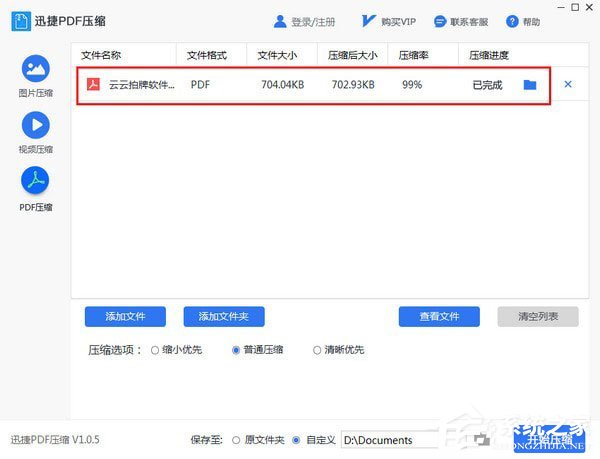This screenshot has width=600, height=459.
Task: Click the 已完成 progress status
Action: pos(487,85)
